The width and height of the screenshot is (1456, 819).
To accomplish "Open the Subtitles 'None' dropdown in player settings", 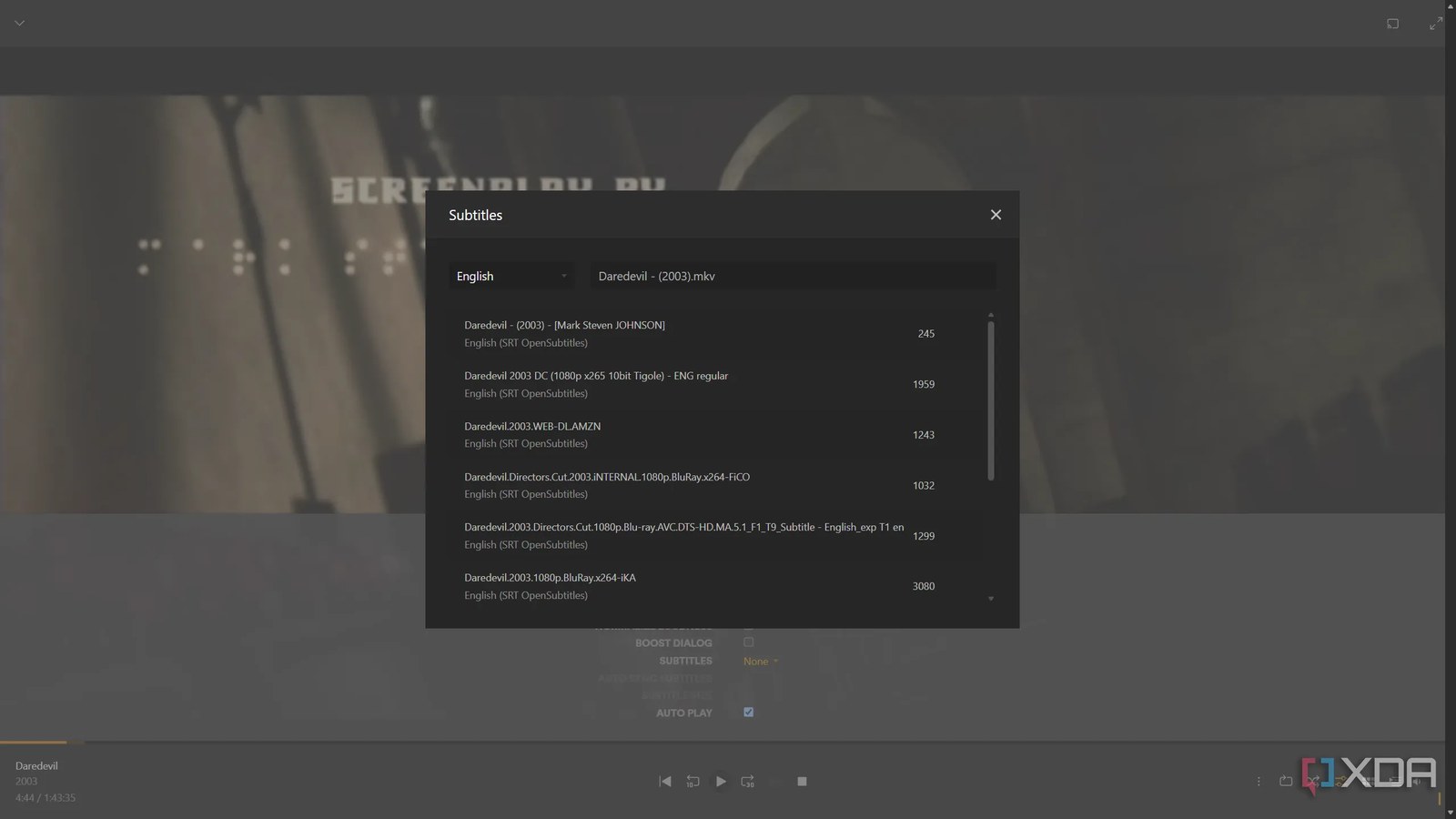I will [x=761, y=662].
